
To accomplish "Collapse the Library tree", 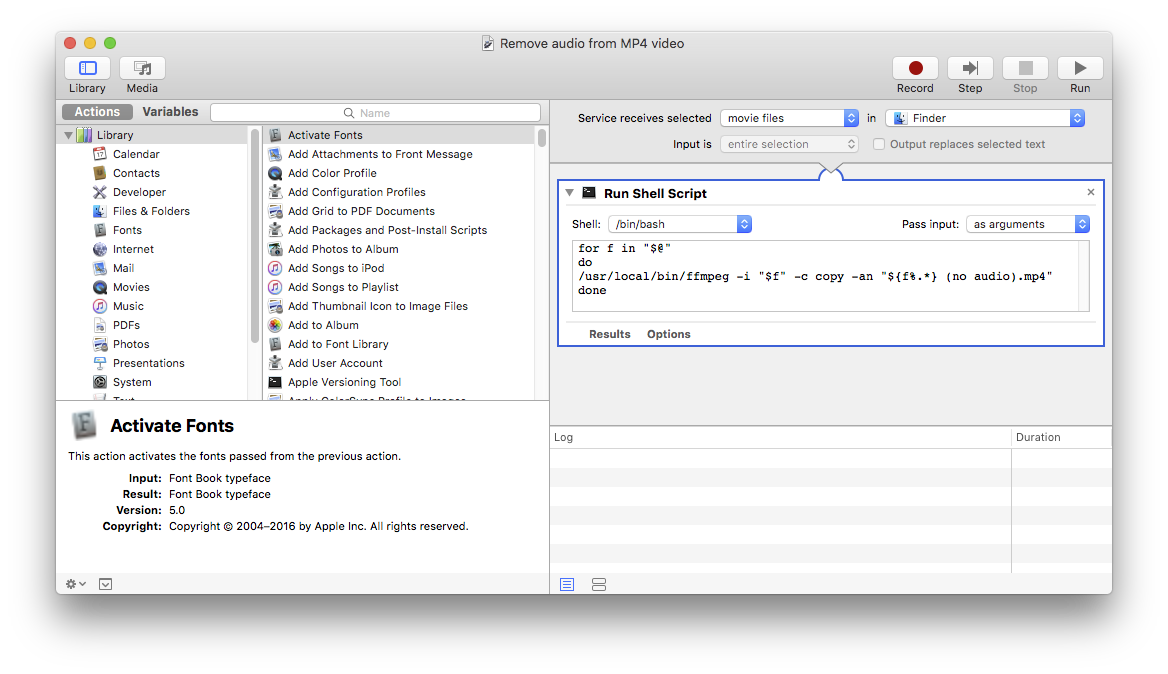I will (x=69, y=136).
